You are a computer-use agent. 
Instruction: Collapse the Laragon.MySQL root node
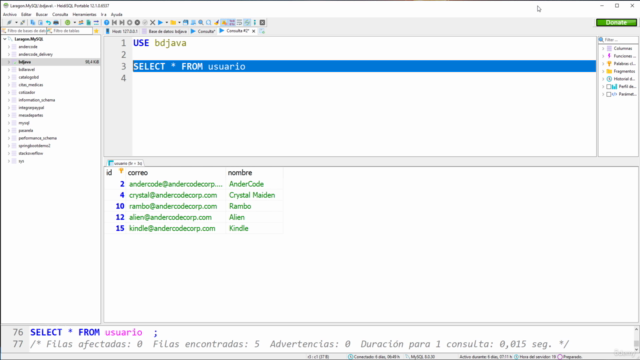pyautogui.click(x=4, y=39)
